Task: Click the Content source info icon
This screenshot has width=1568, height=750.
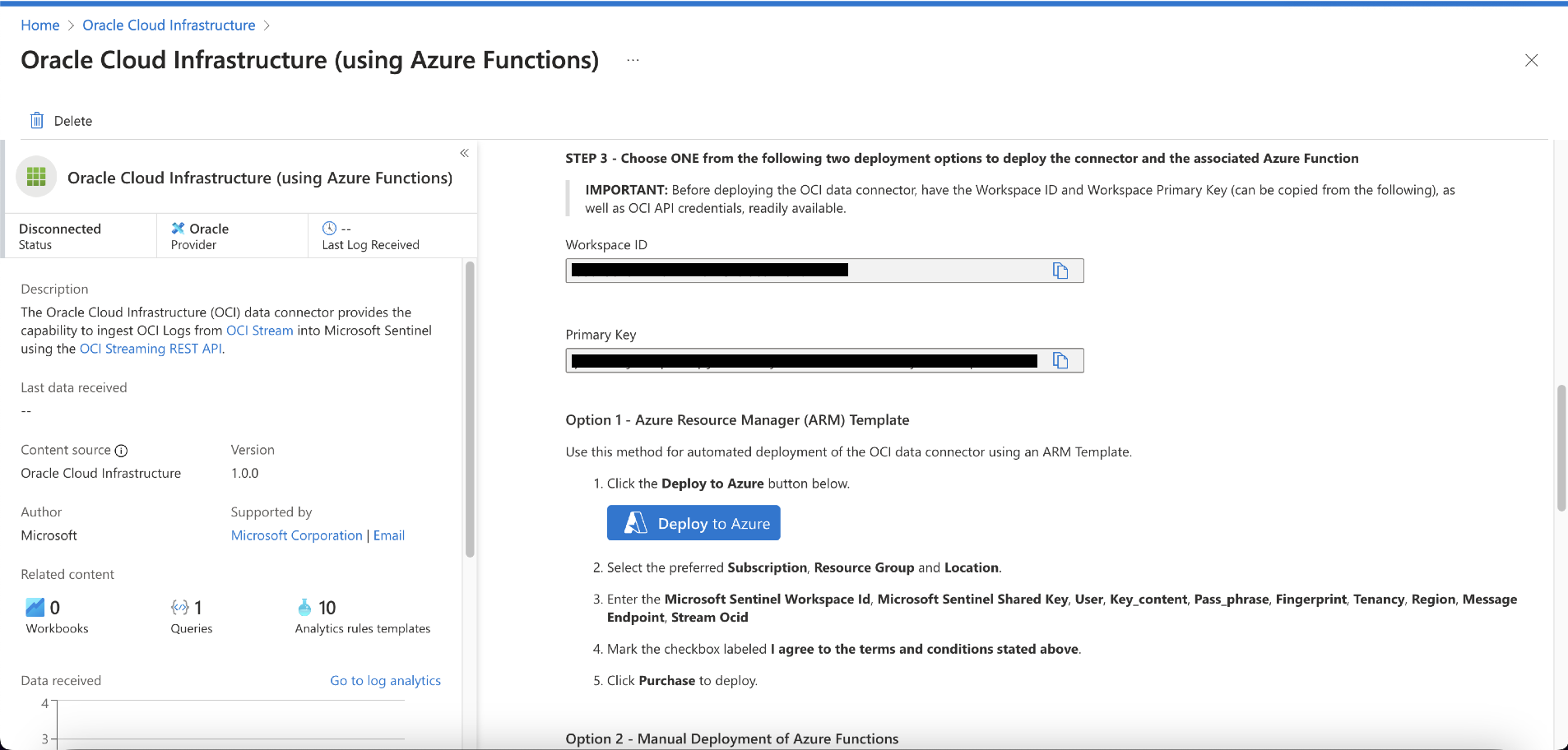Action: (121, 451)
